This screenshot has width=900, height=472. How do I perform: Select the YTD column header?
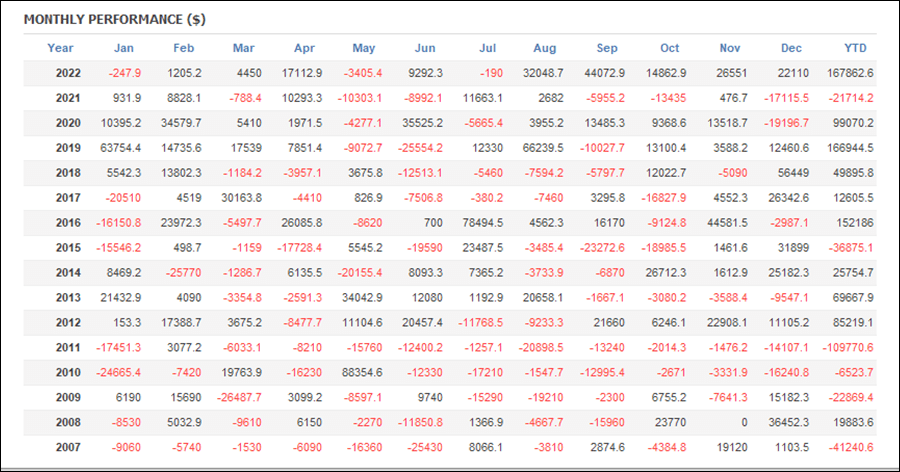[855, 48]
